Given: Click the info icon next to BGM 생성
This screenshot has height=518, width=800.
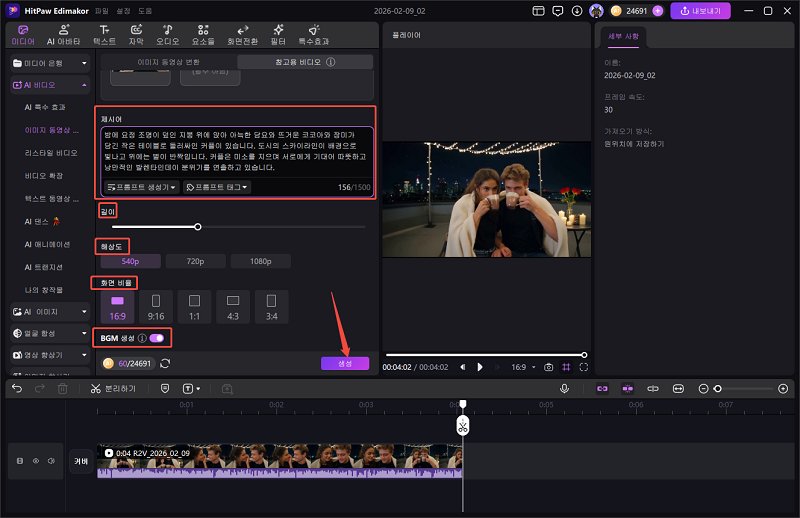Looking at the screenshot, I should pos(142,338).
